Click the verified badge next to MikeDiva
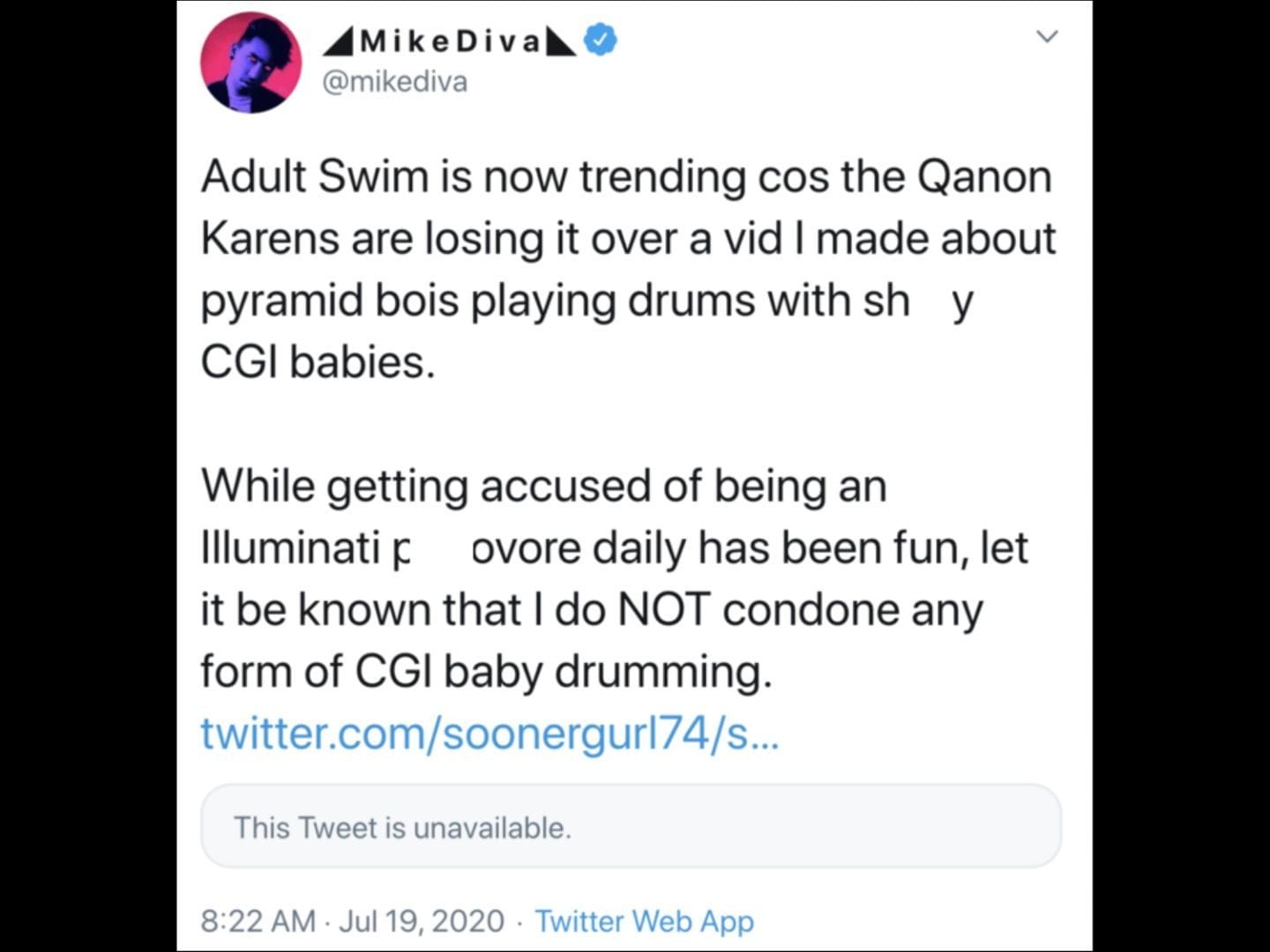 pyautogui.click(x=598, y=38)
